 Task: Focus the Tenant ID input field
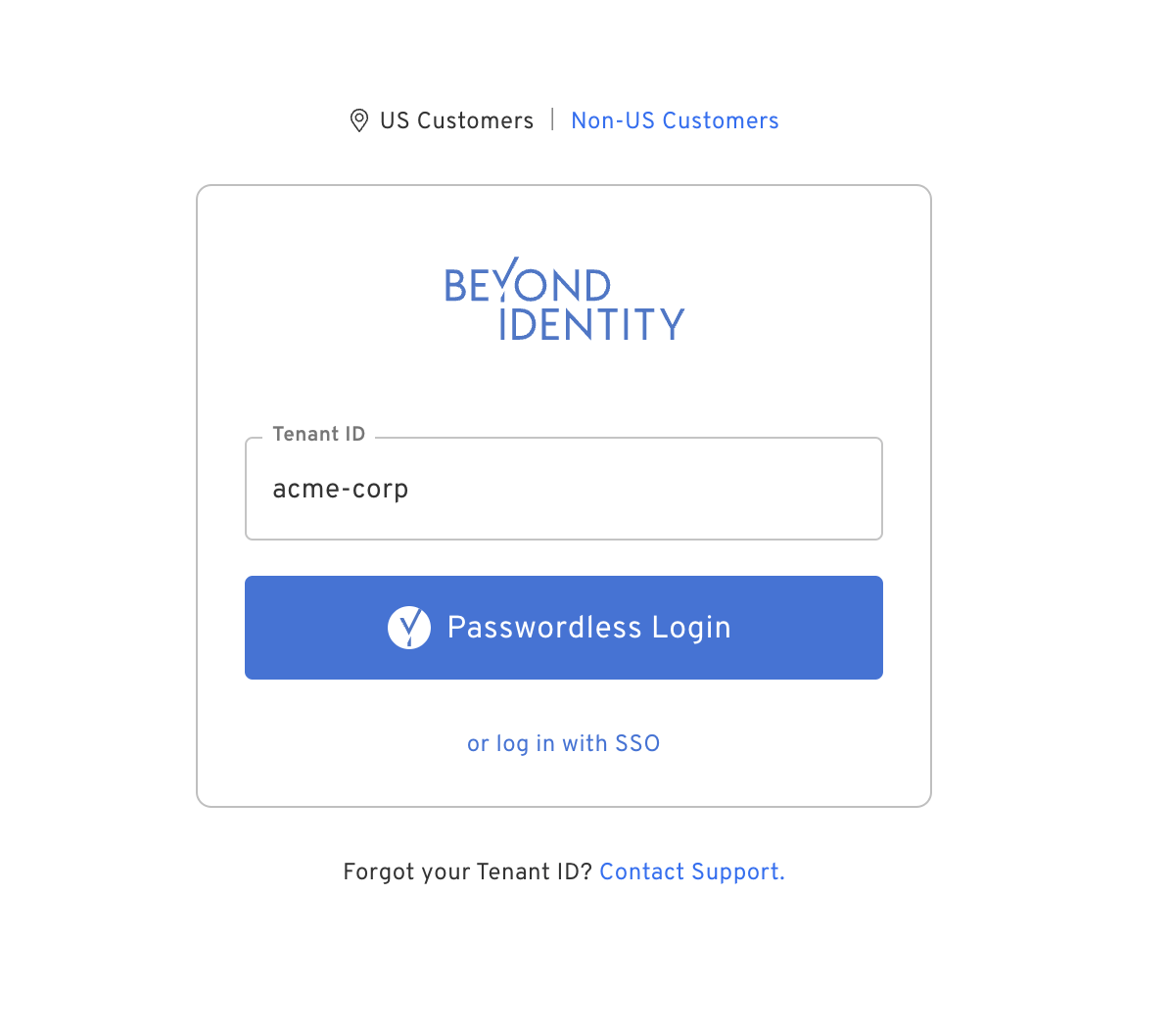pos(564,489)
